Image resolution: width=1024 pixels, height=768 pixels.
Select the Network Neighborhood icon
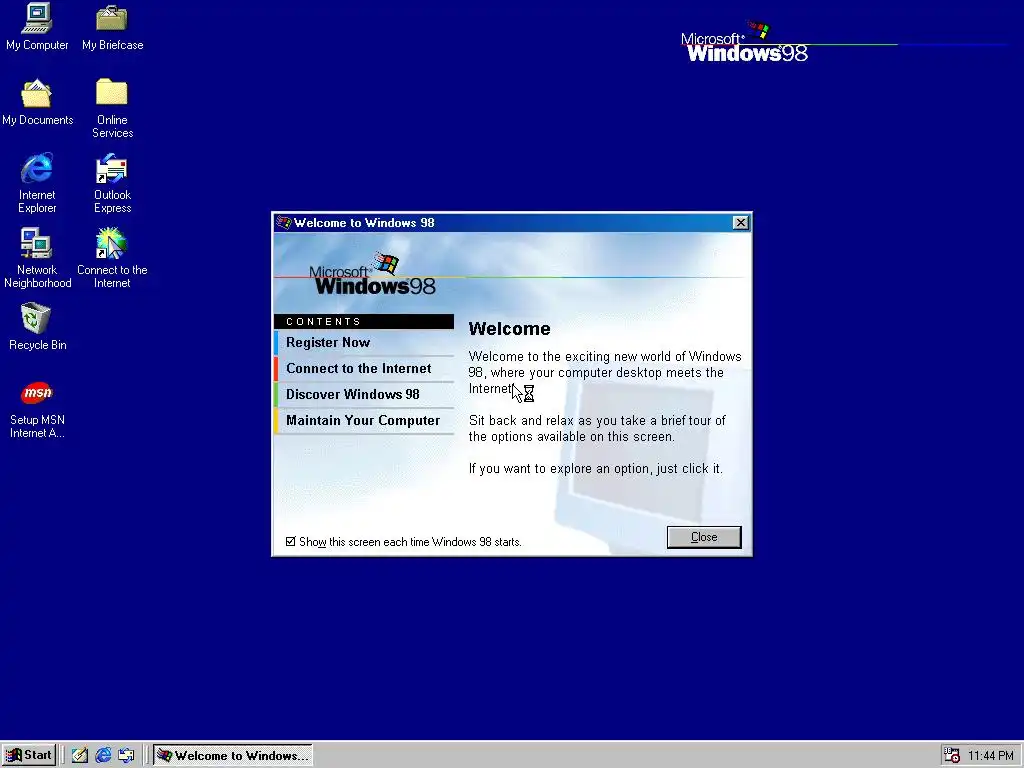tap(37, 258)
